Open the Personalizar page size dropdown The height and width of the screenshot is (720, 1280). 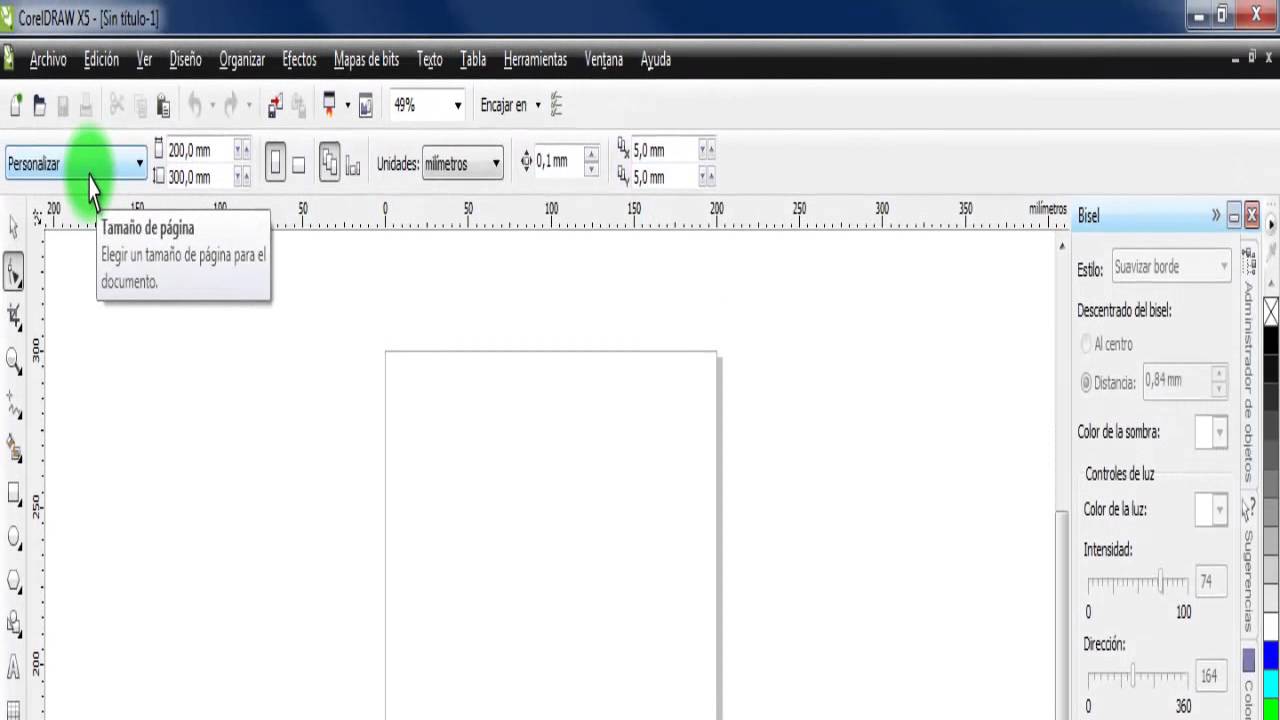(x=76, y=164)
